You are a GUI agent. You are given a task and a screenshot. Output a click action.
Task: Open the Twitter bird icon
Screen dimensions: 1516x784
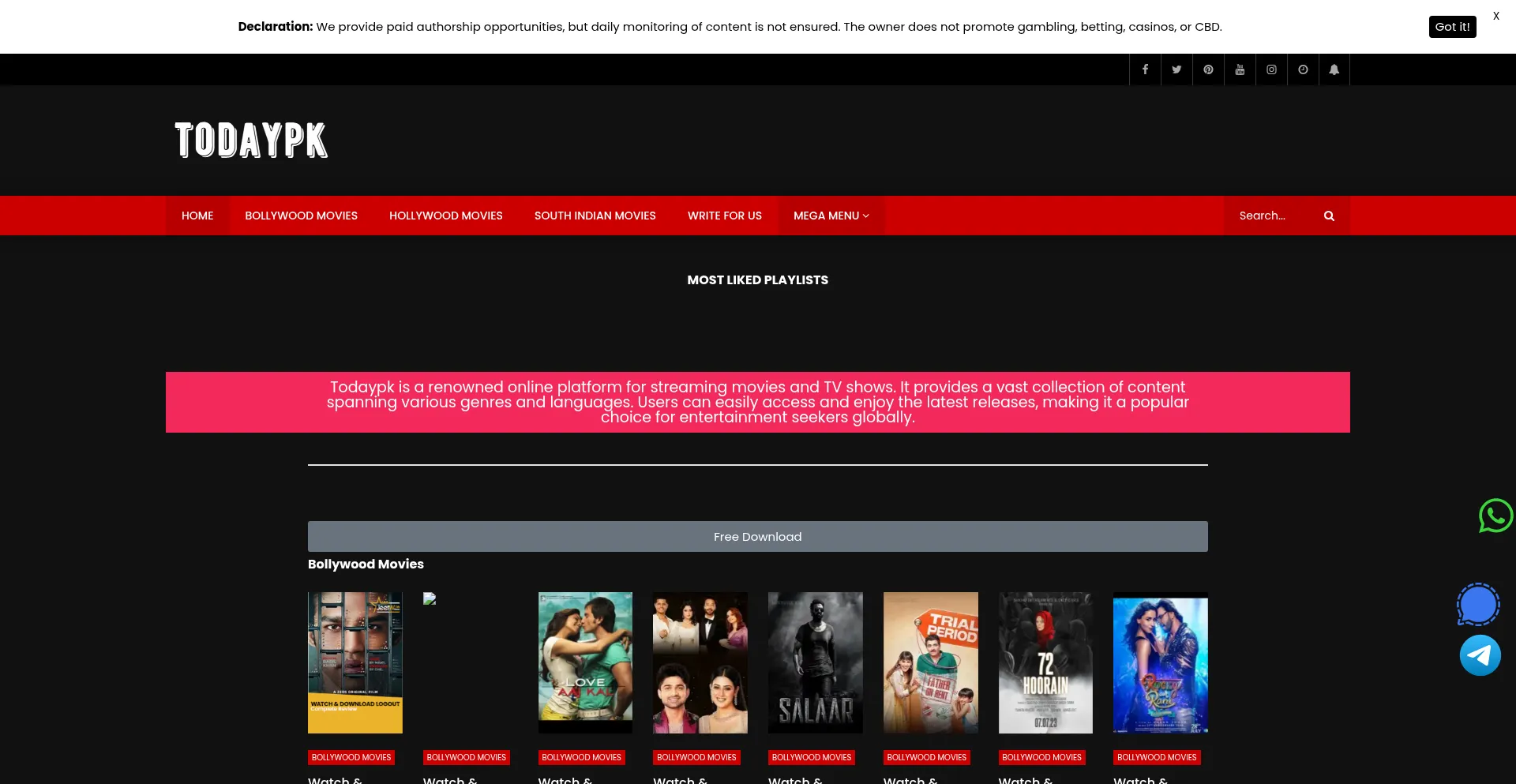[1176, 69]
